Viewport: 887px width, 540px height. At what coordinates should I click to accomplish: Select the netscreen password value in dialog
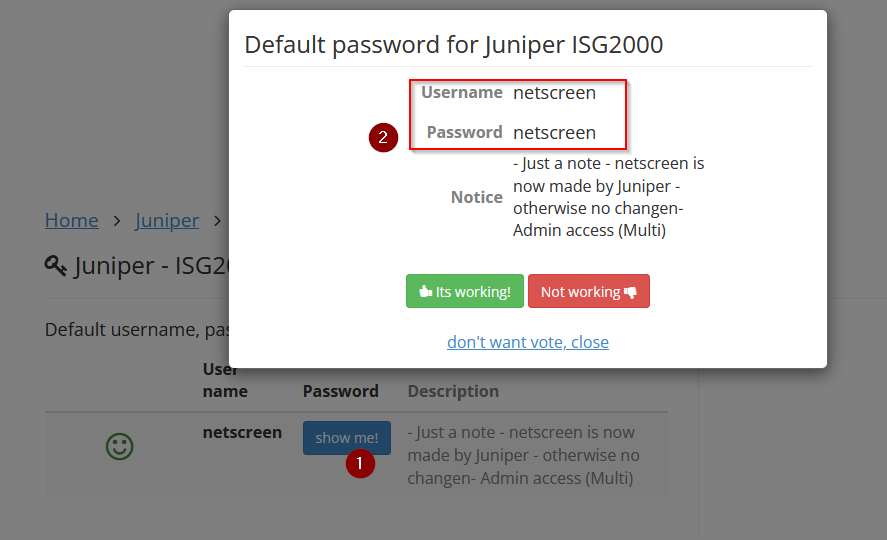point(554,132)
